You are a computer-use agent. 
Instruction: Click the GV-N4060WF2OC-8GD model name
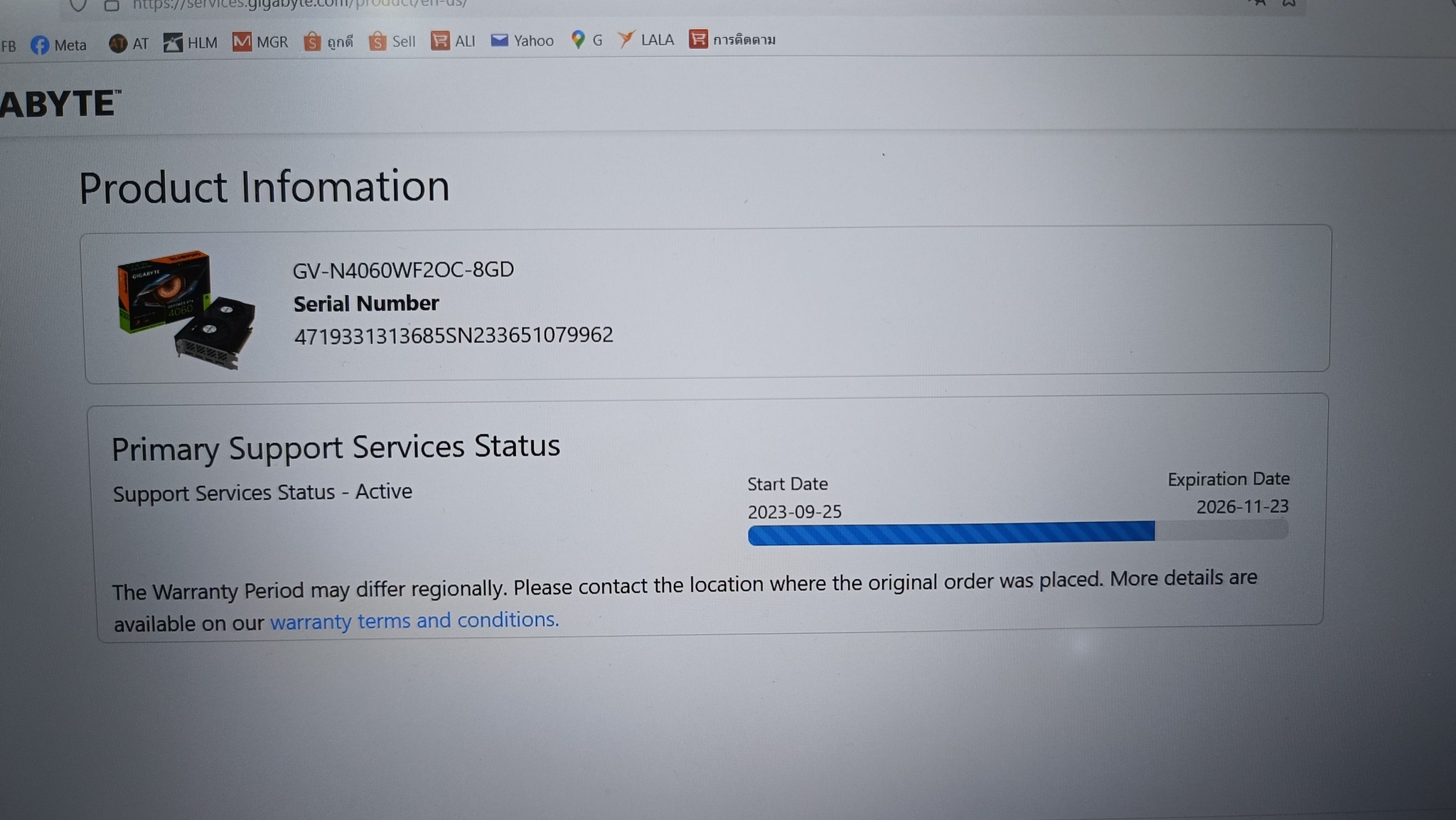coord(403,270)
